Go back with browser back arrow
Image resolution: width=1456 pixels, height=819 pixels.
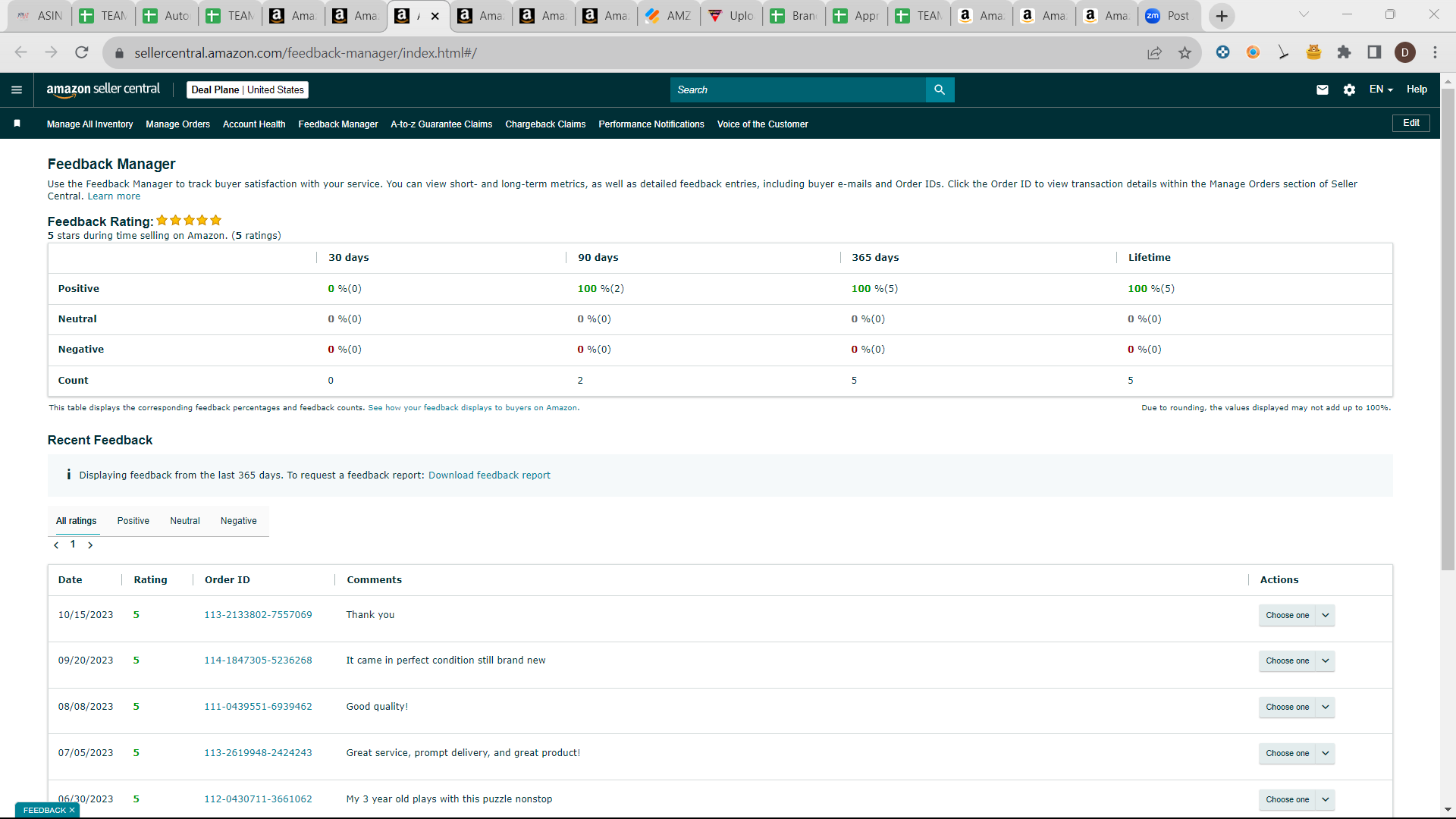coord(21,52)
